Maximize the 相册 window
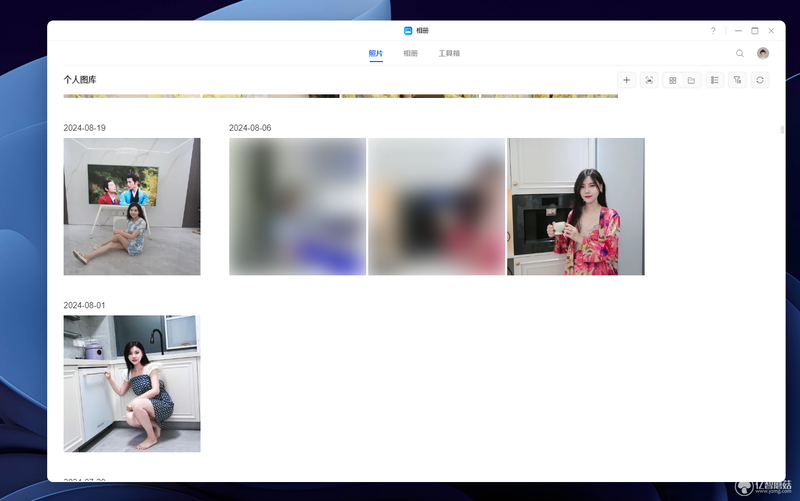800x501 pixels. 755,31
